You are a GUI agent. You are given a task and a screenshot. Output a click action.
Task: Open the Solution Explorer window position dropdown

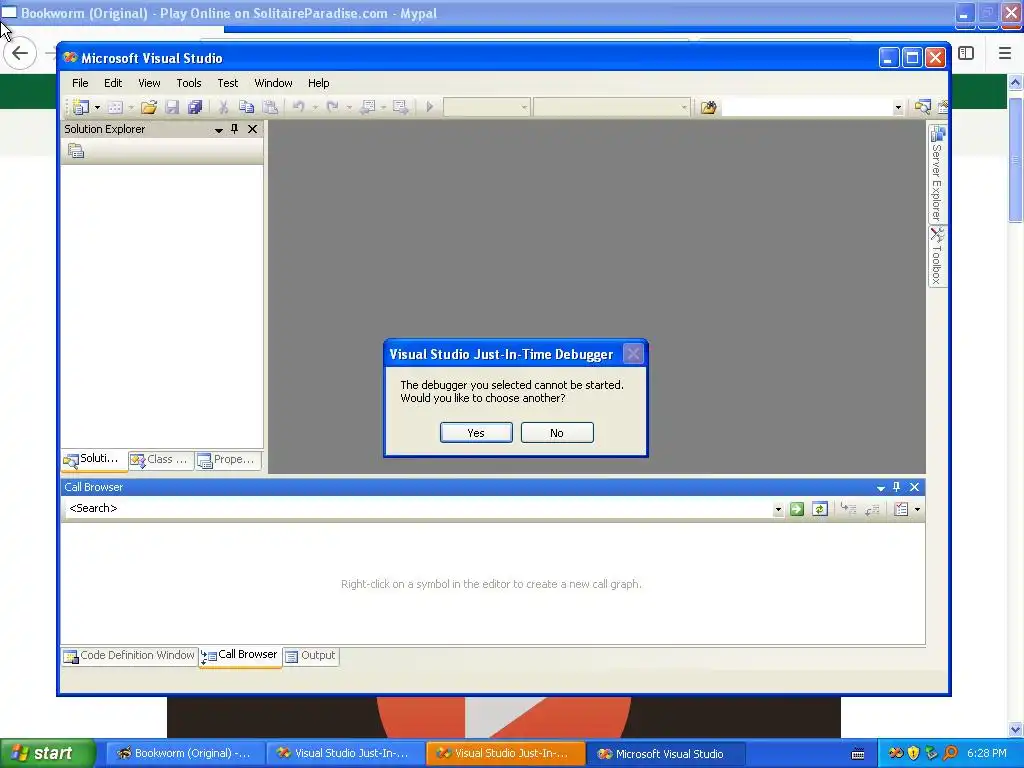[219, 130]
